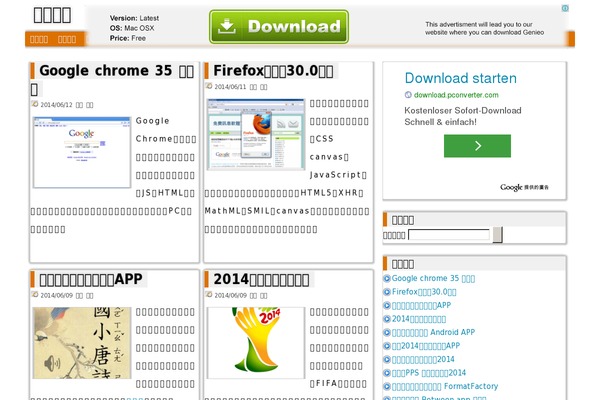Screen dimensions: 600x400
Task: Click bullet icon beside sidebar link beginning 2014
Action: point(387,319)
